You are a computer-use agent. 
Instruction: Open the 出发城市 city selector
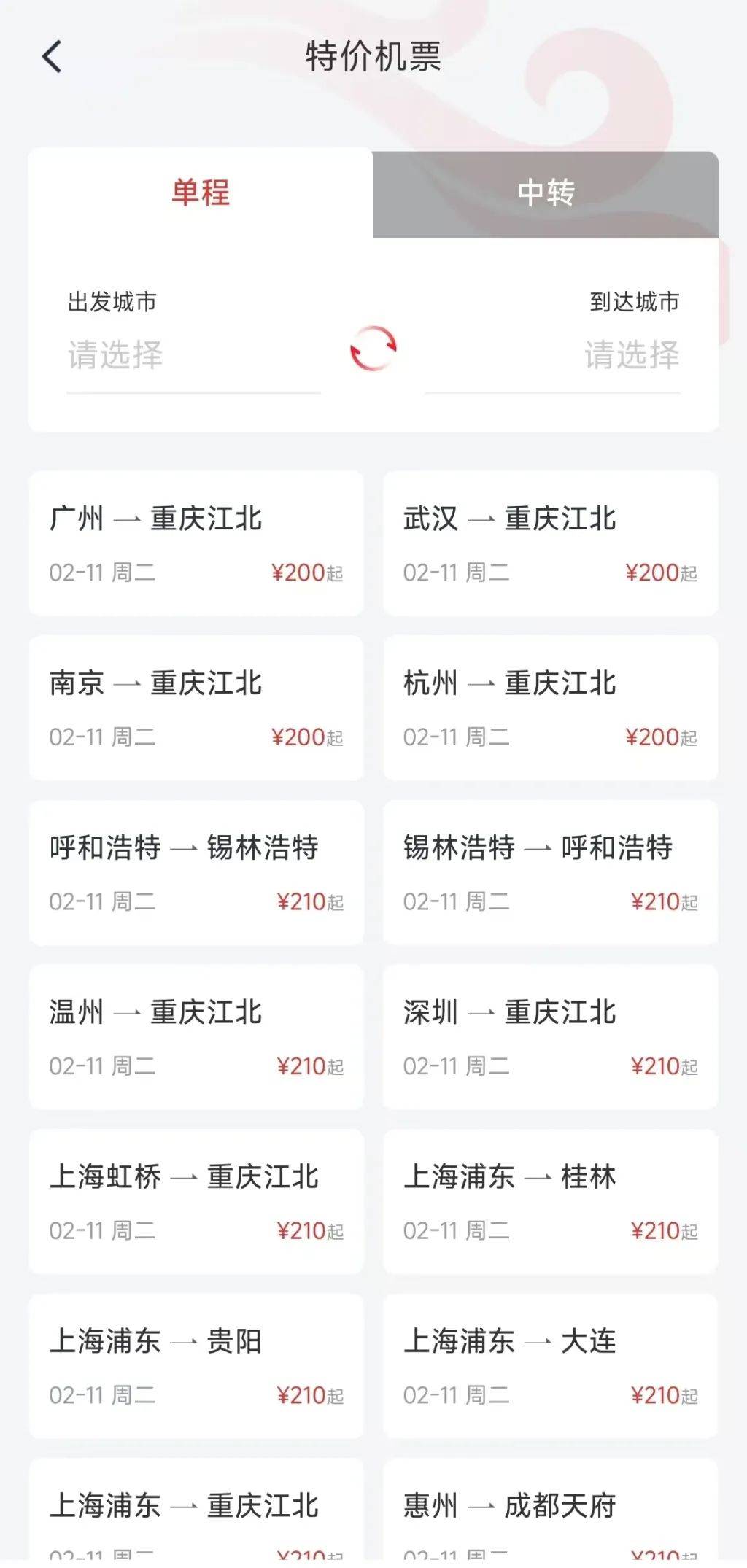tap(193, 354)
